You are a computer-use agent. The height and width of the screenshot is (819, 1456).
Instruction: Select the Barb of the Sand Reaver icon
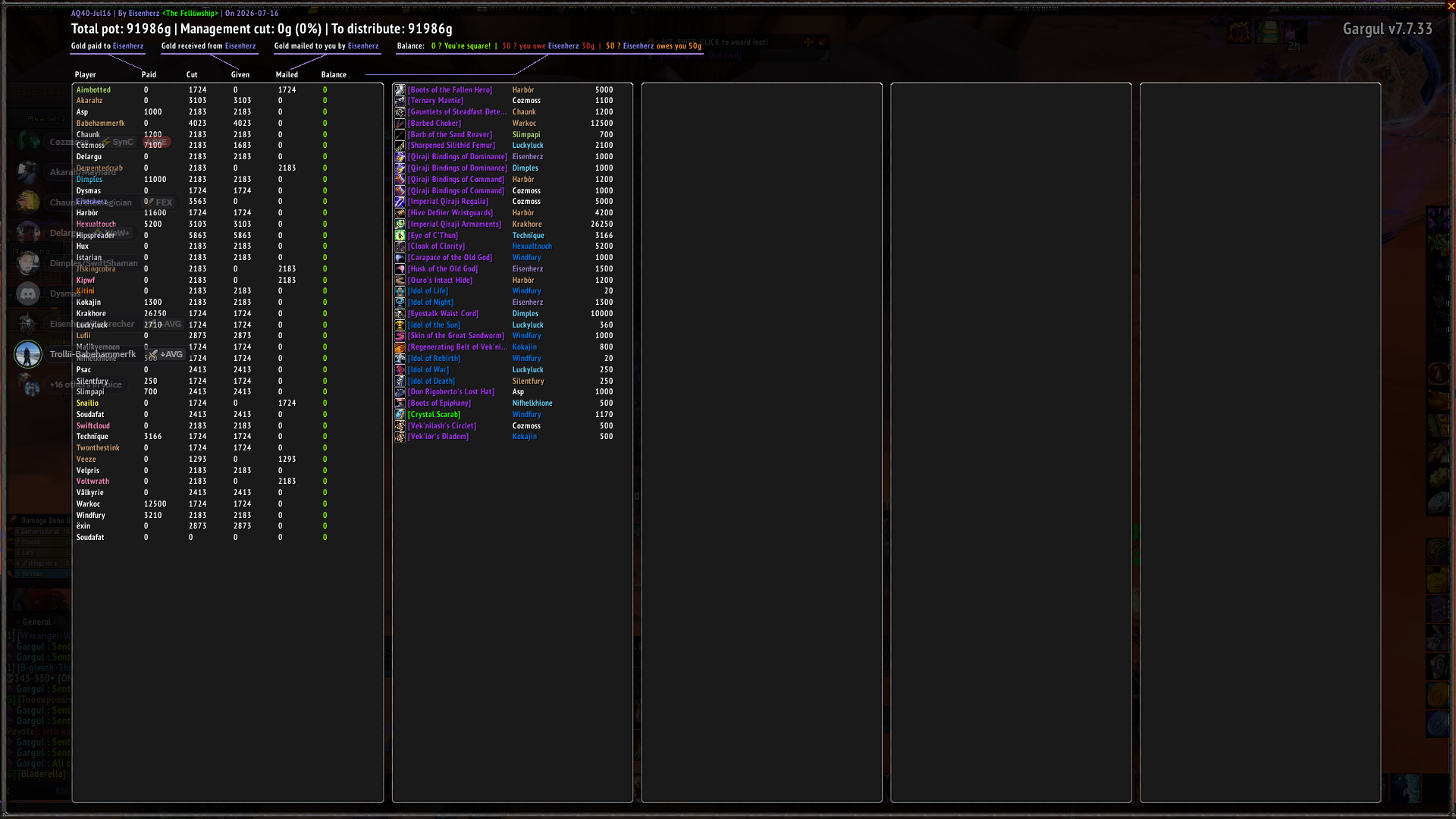400,134
